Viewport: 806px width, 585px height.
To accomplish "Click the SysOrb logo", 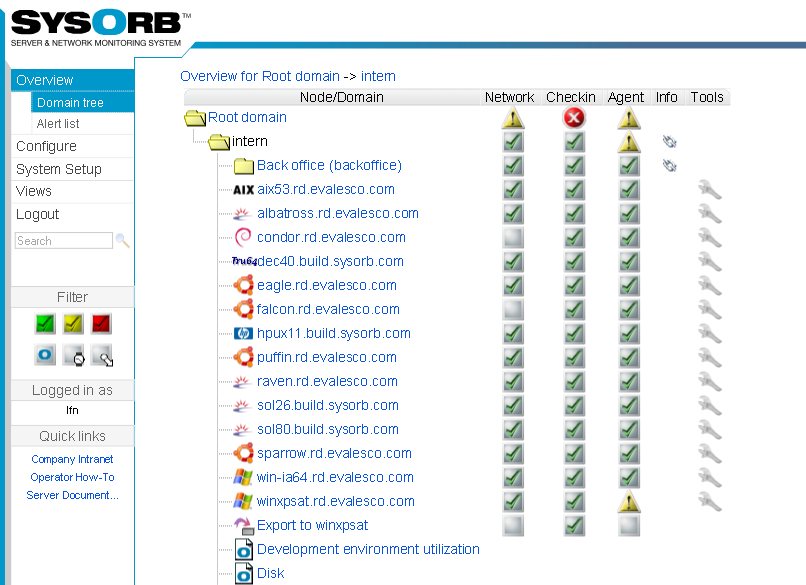I will point(100,28).
